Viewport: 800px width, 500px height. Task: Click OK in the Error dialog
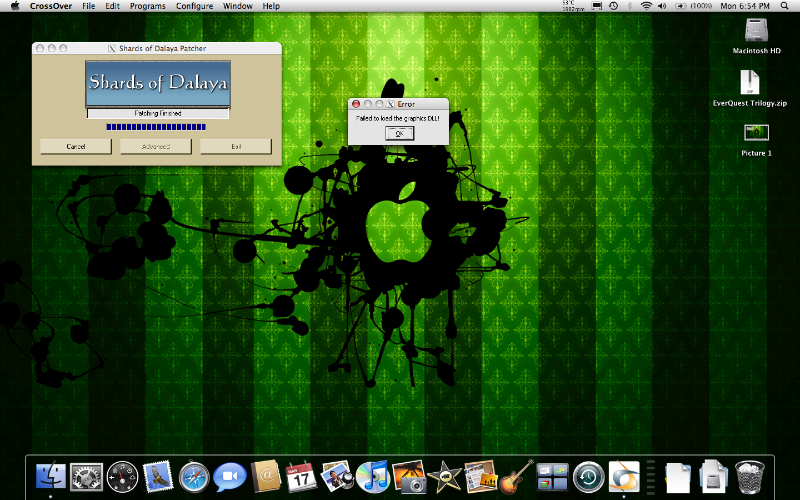coord(399,133)
